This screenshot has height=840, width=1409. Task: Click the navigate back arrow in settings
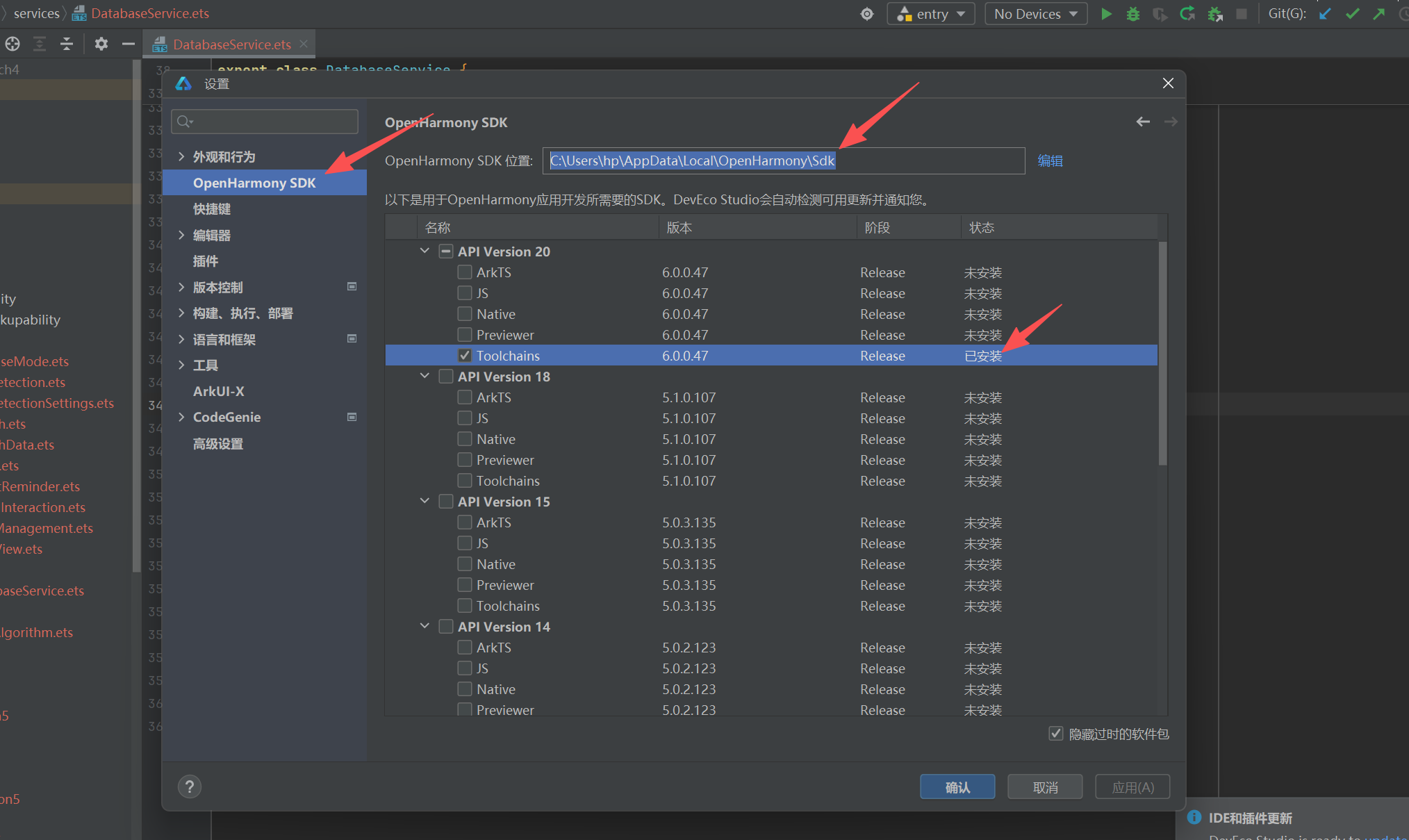click(x=1143, y=122)
